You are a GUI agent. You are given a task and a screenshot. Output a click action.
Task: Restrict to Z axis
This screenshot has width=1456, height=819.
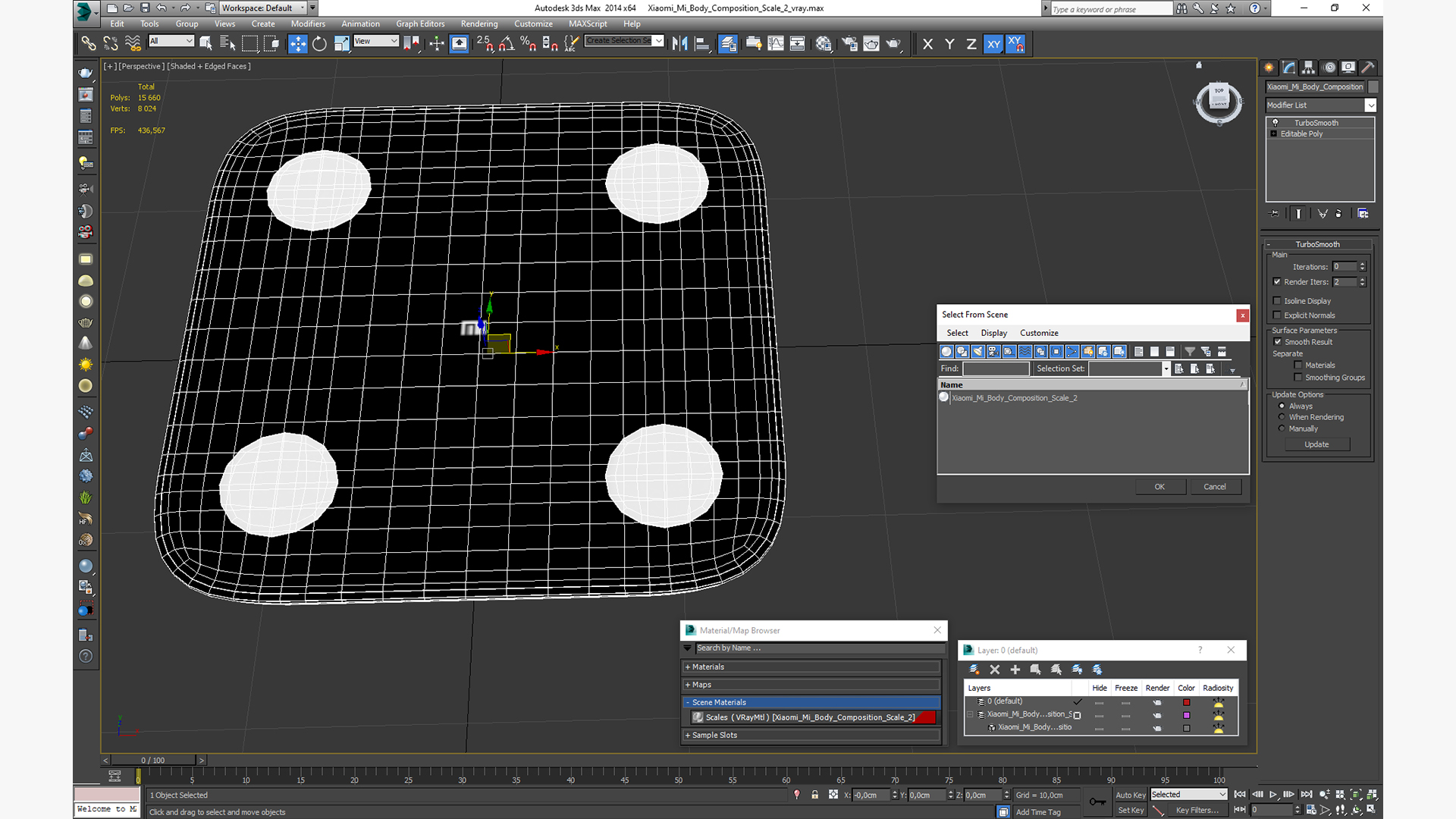[971, 44]
